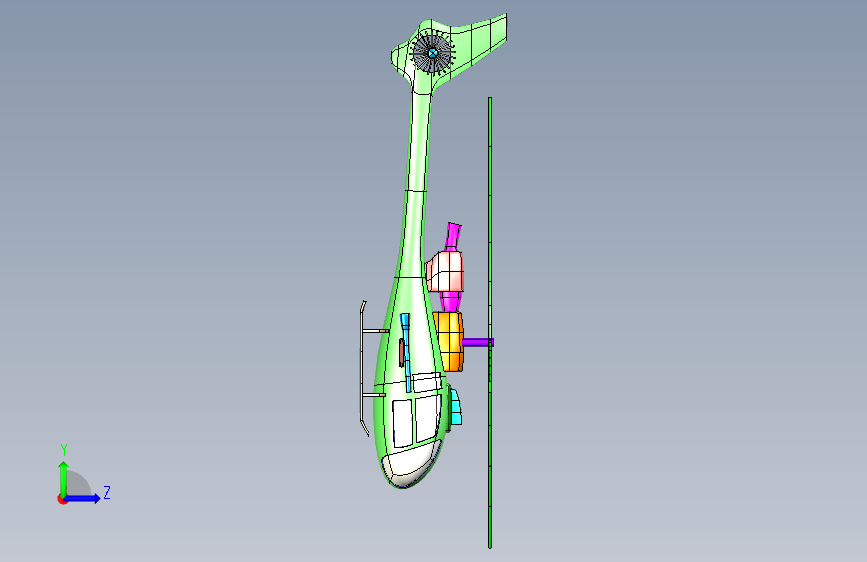Select the main rotor blade
Screen dimensions: 867x562
490,323
